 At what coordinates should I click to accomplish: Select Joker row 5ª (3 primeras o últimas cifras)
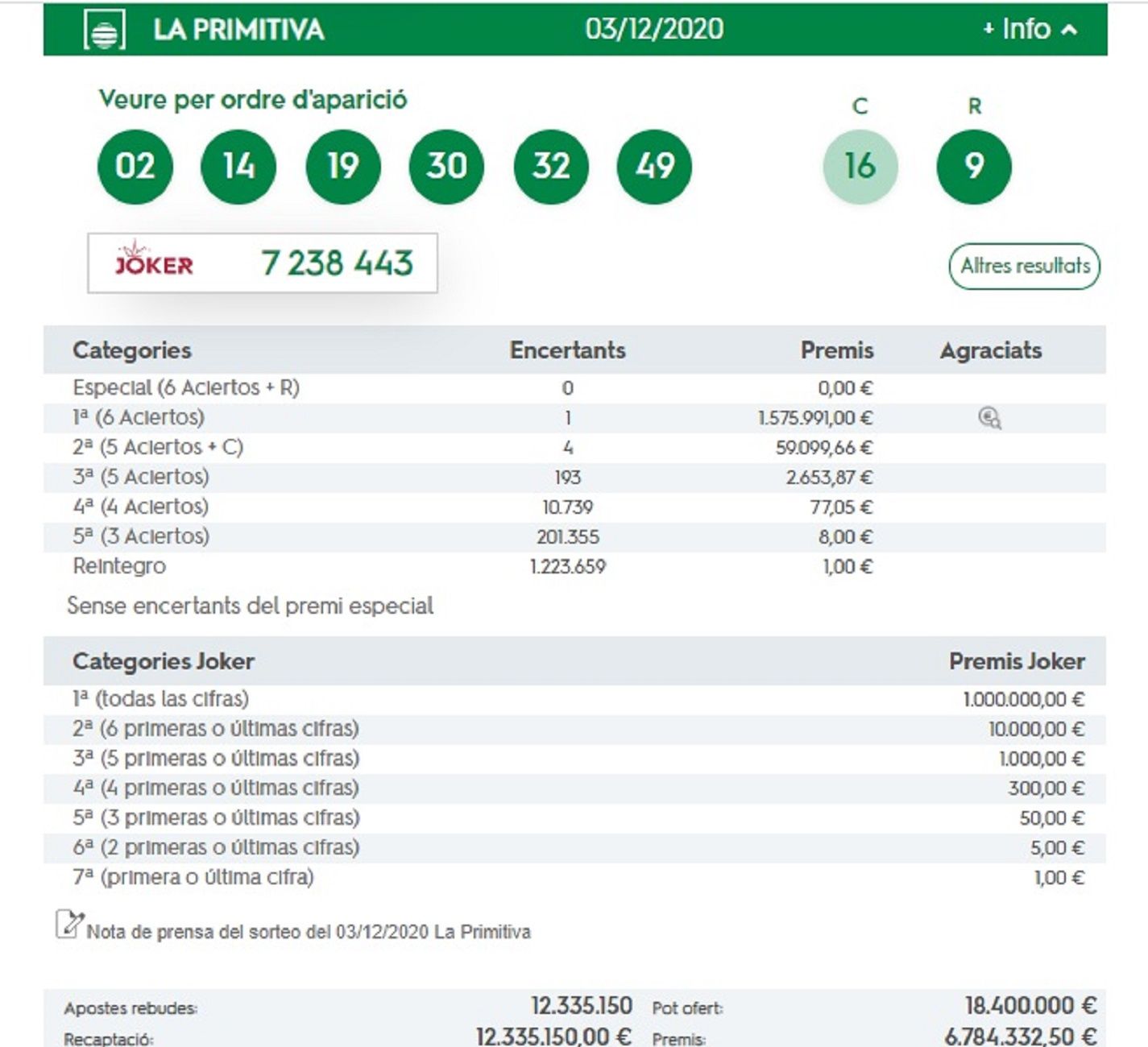574,818
